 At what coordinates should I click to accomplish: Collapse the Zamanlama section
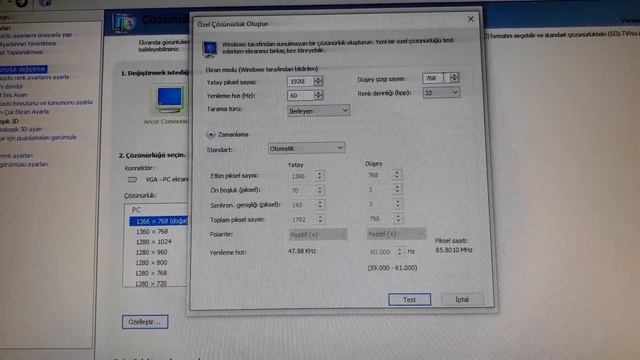click(211, 134)
